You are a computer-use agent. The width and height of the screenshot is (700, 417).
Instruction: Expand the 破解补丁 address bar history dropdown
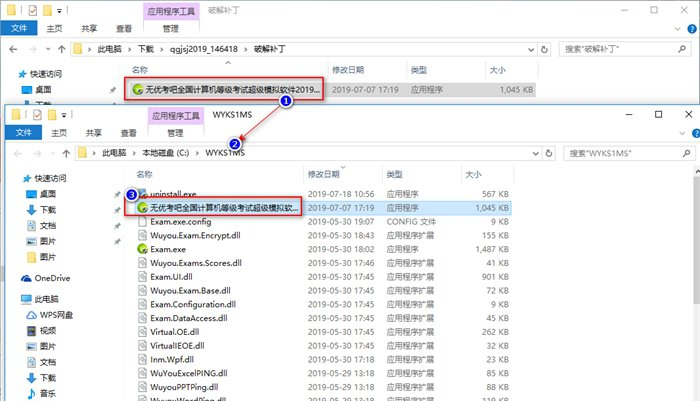[x=531, y=50]
